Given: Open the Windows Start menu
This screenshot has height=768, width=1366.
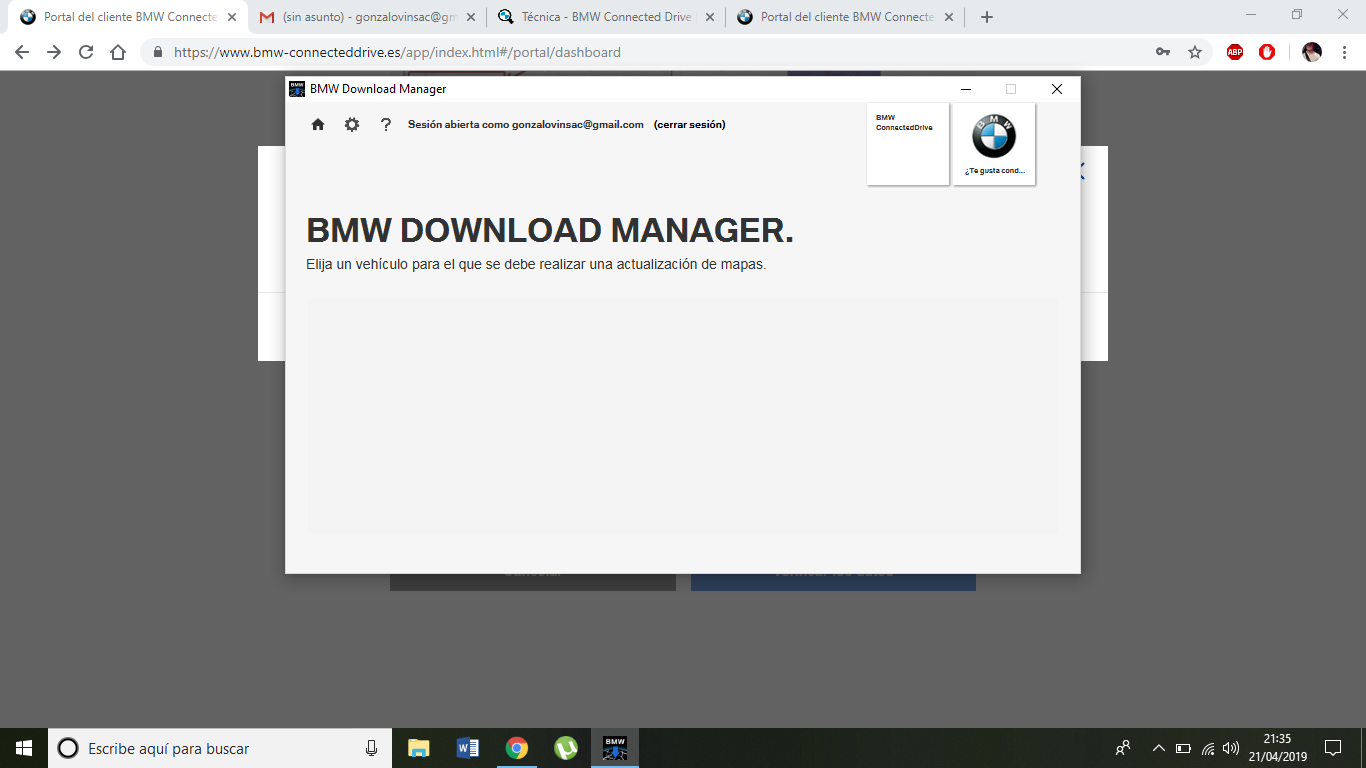Looking at the screenshot, I should click(x=24, y=748).
